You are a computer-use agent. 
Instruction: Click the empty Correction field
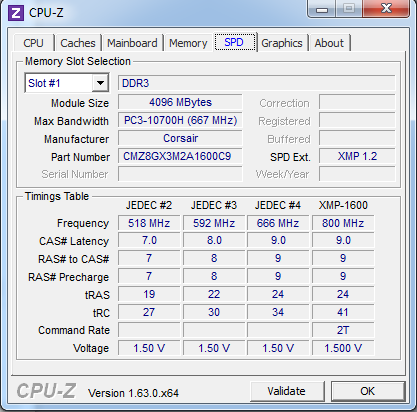tap(357, 102)
